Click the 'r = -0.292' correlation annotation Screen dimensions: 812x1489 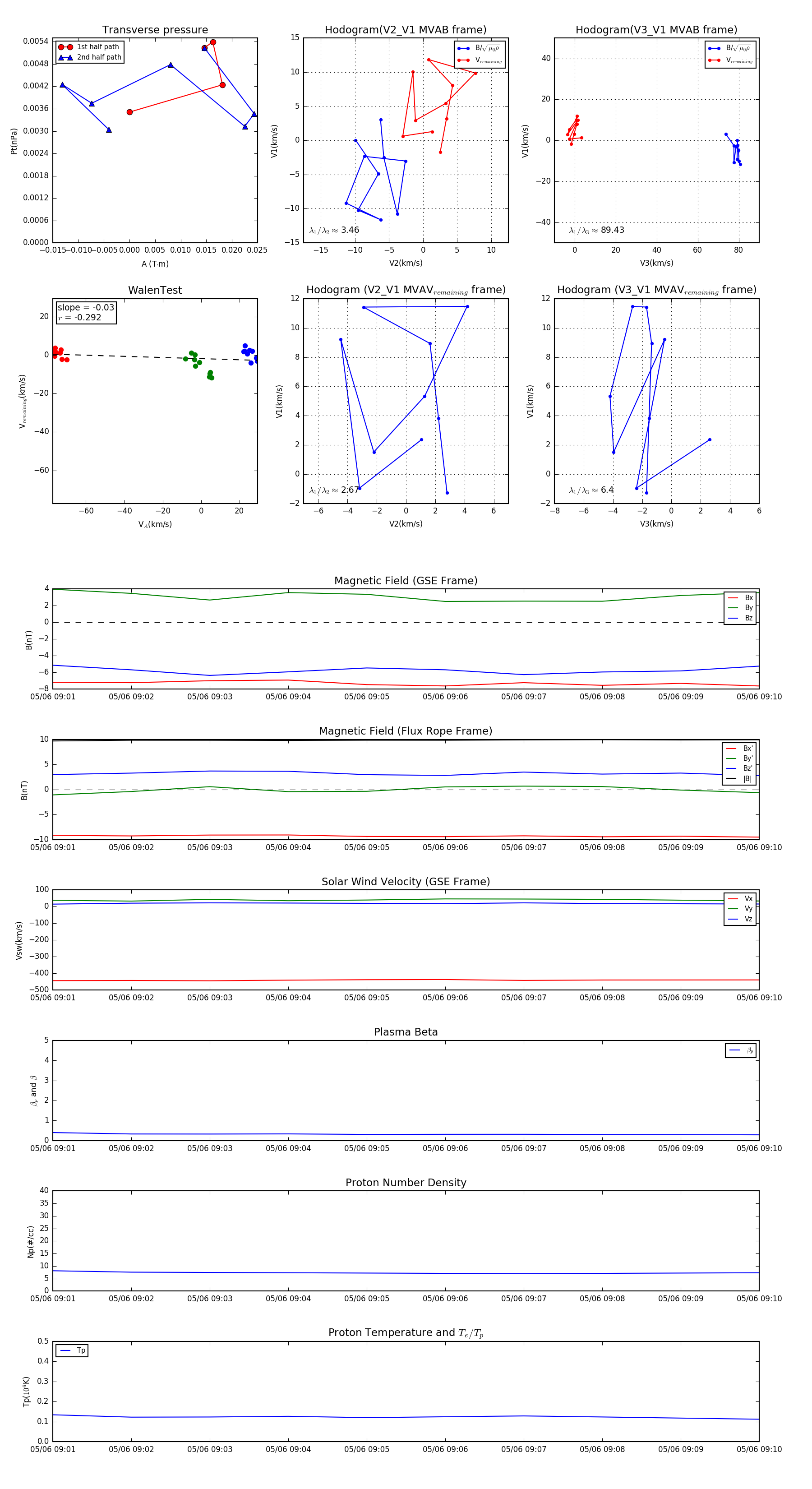coord(79,317)
